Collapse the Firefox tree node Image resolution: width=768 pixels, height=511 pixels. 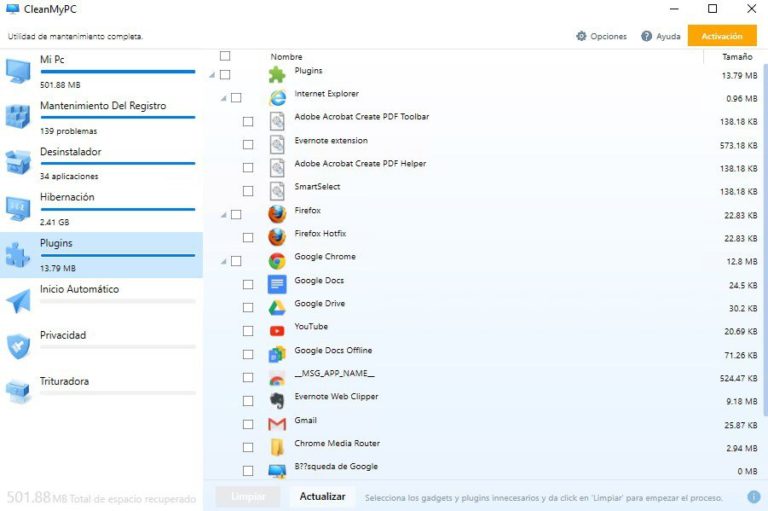pos(224,215)
